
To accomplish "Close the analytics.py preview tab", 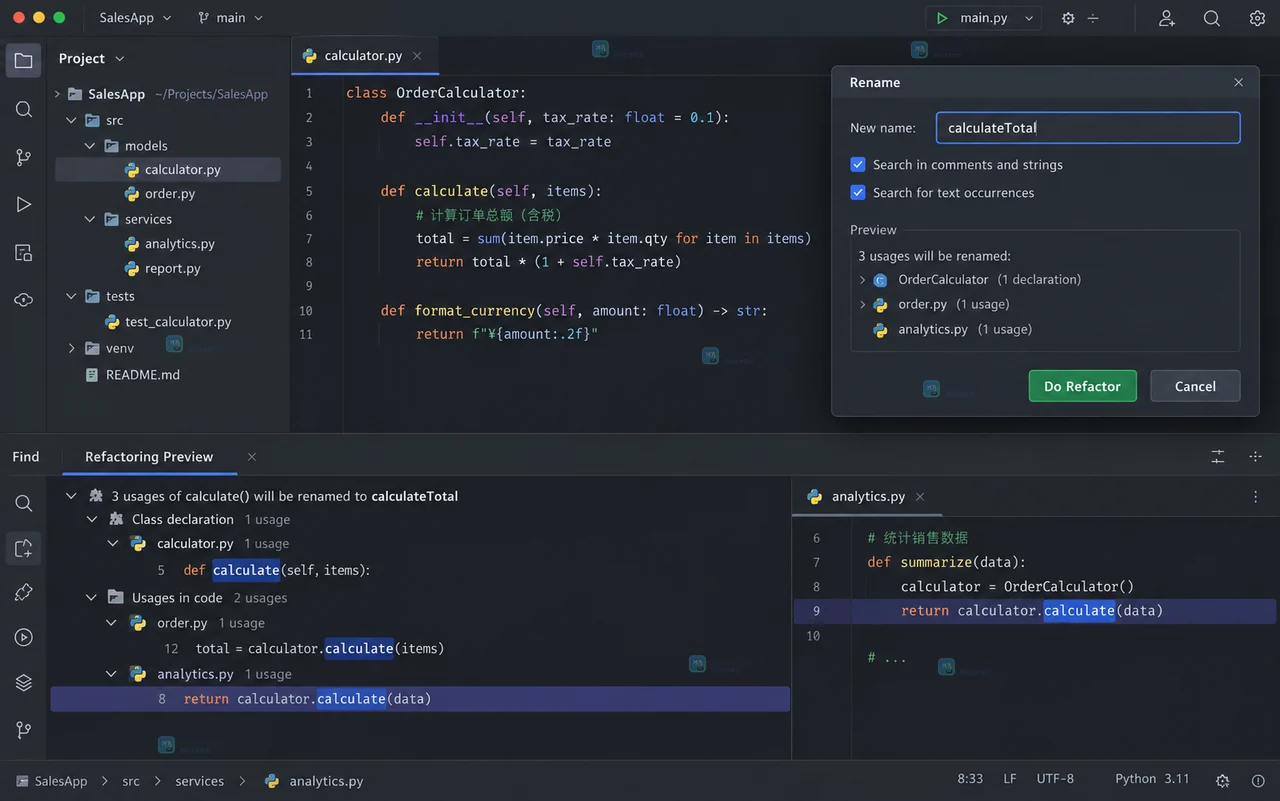I will coord(920,496).
